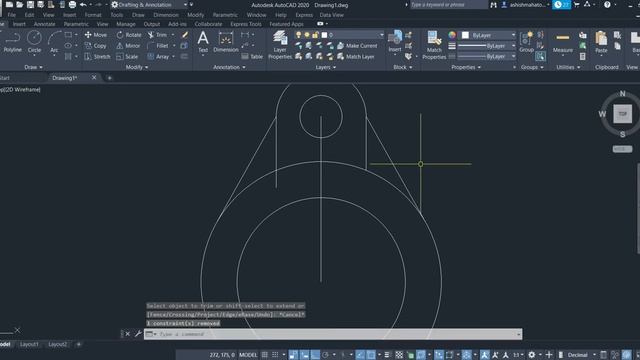Image resolution: width=640 pixels, height=360 pixels.
Task: Open Layer Properties manager
Action: [280, 45]
